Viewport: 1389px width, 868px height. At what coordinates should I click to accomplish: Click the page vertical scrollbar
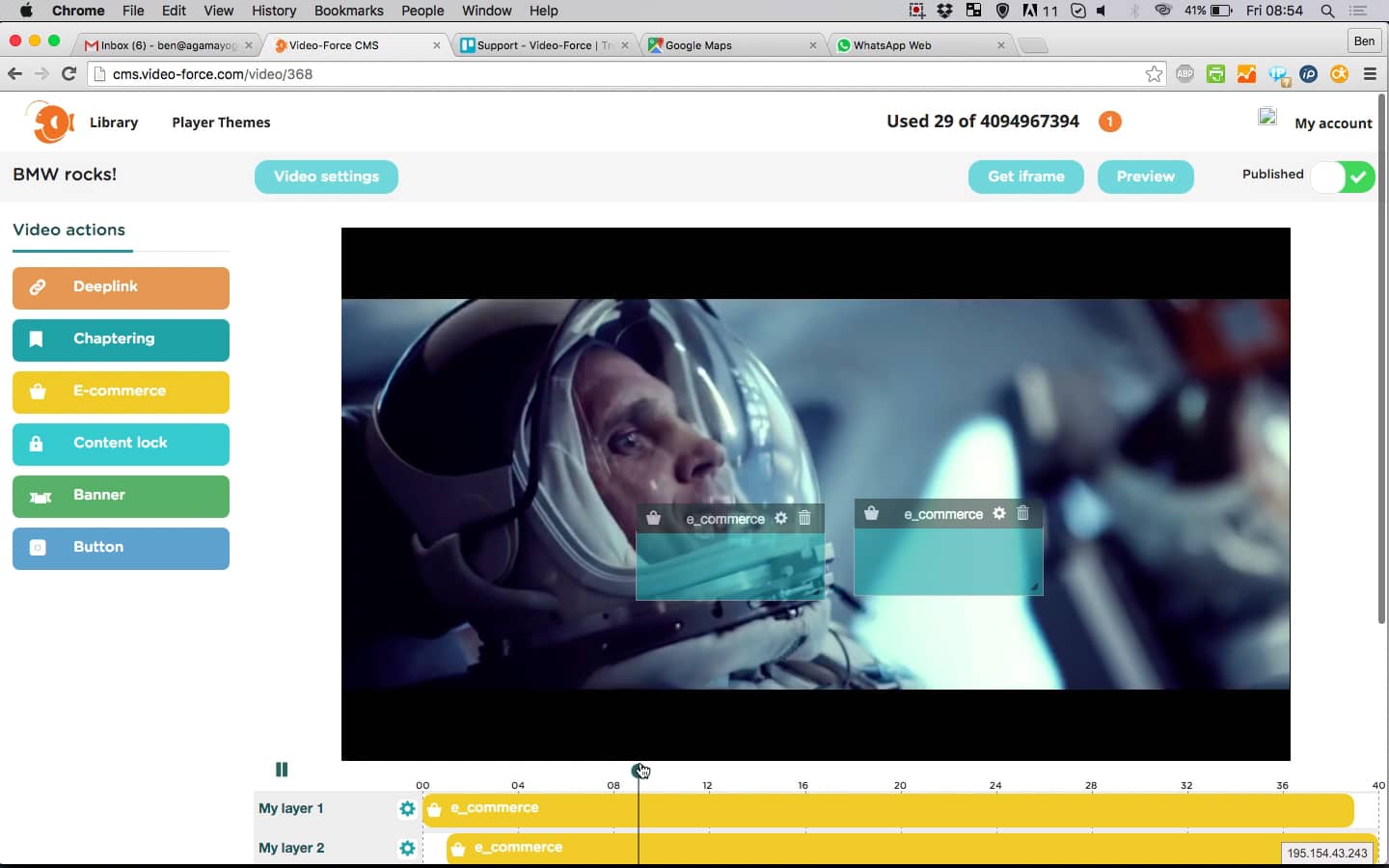[x=1382, y=359]
